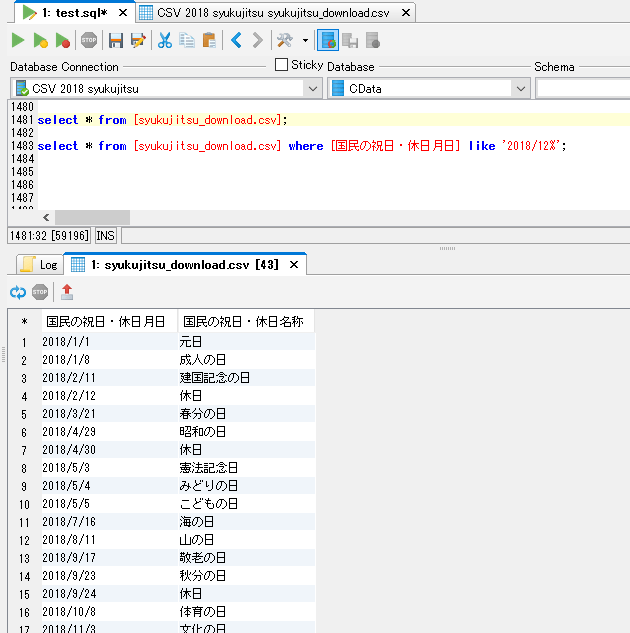Sort by 国民の祝日・休日名称 column header
This screenshot has height=633, width=630.
click(243, 322)
